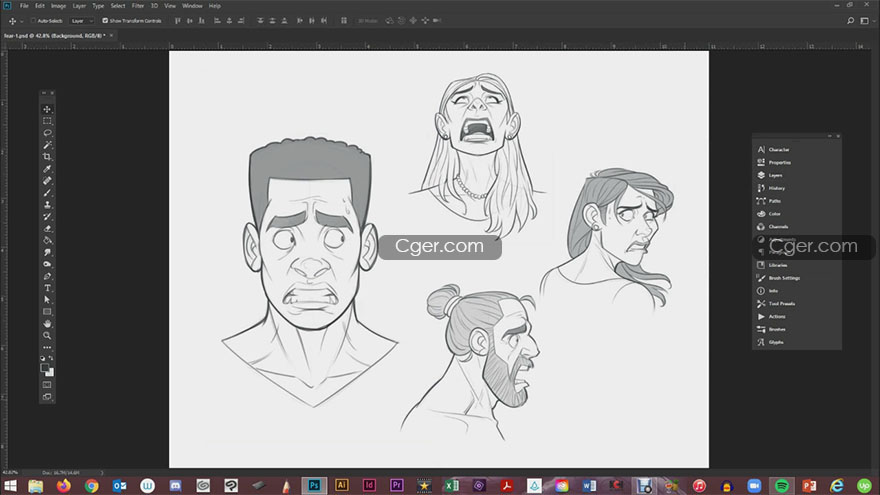Swap foreground and background colors
The height and width of the screenshot is (495, 880).
[x=51, y=358]
